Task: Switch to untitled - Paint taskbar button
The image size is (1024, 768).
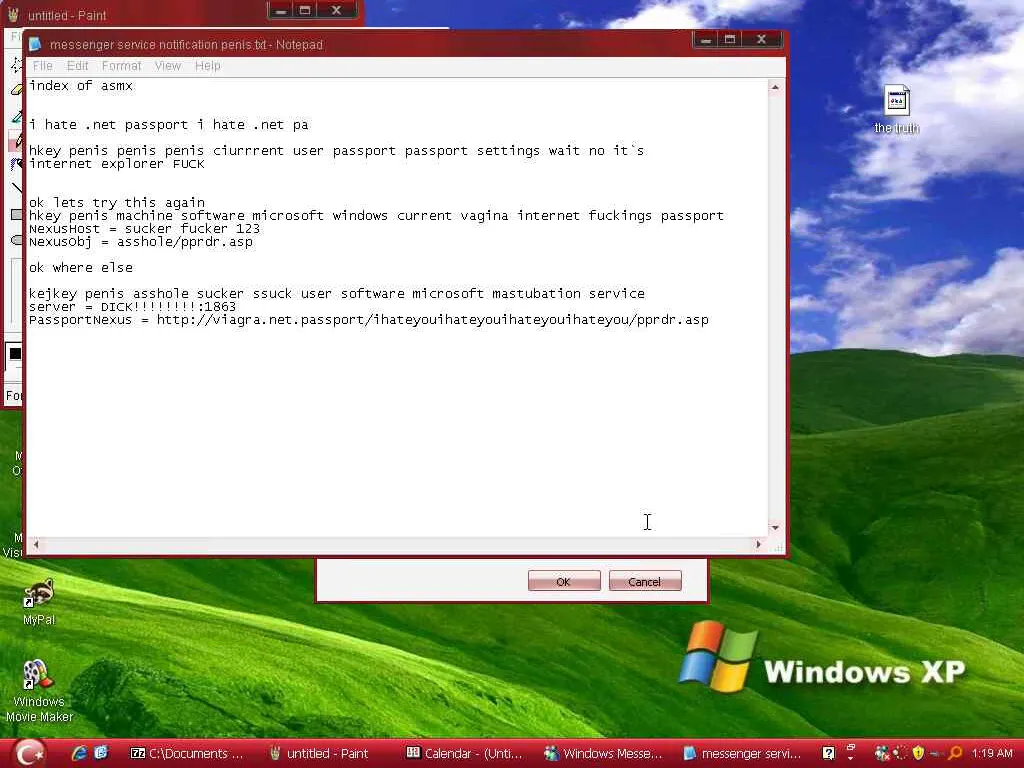Action: [319, 754]
